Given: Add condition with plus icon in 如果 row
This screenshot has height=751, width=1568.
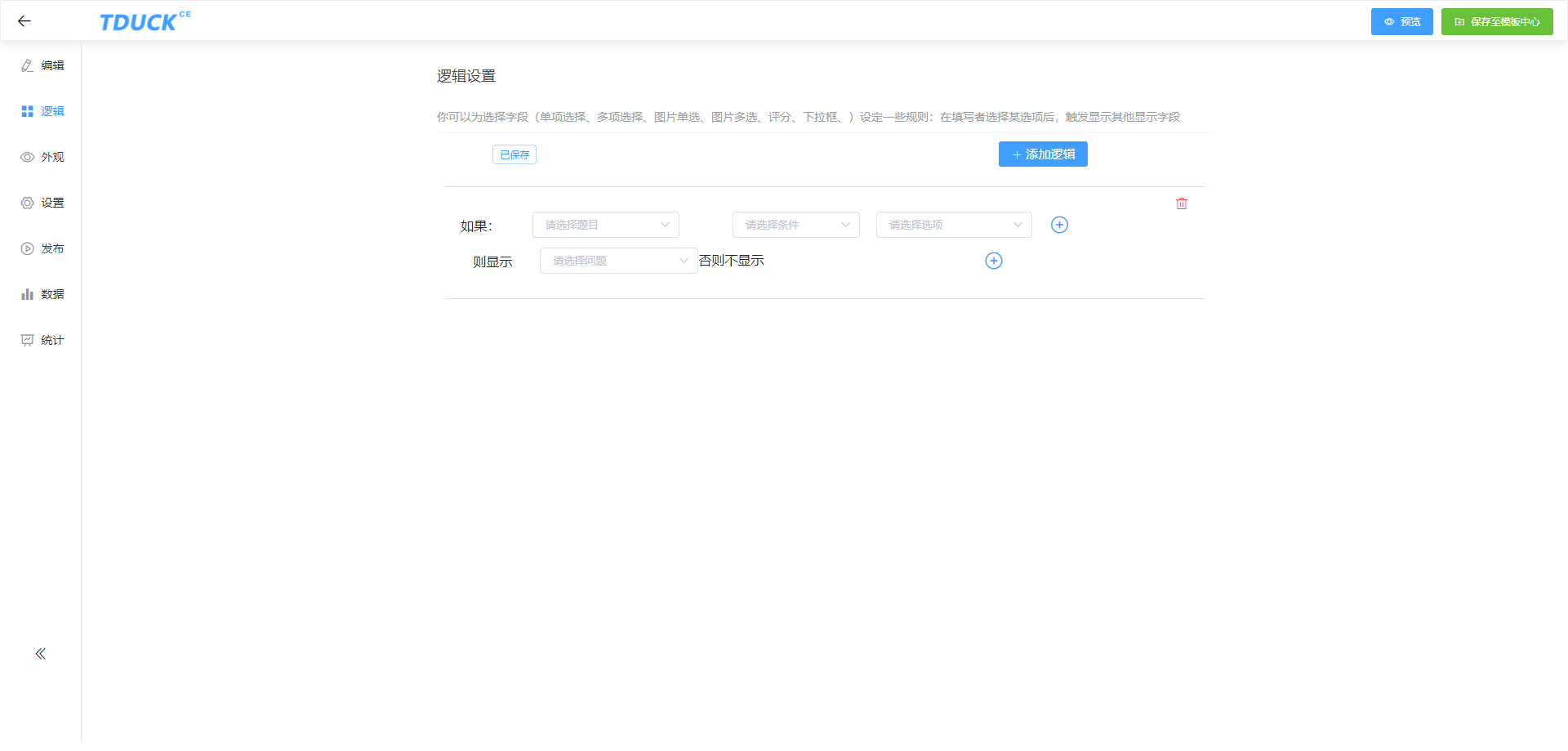Looking at the screenshot, I should [1059, 225].
